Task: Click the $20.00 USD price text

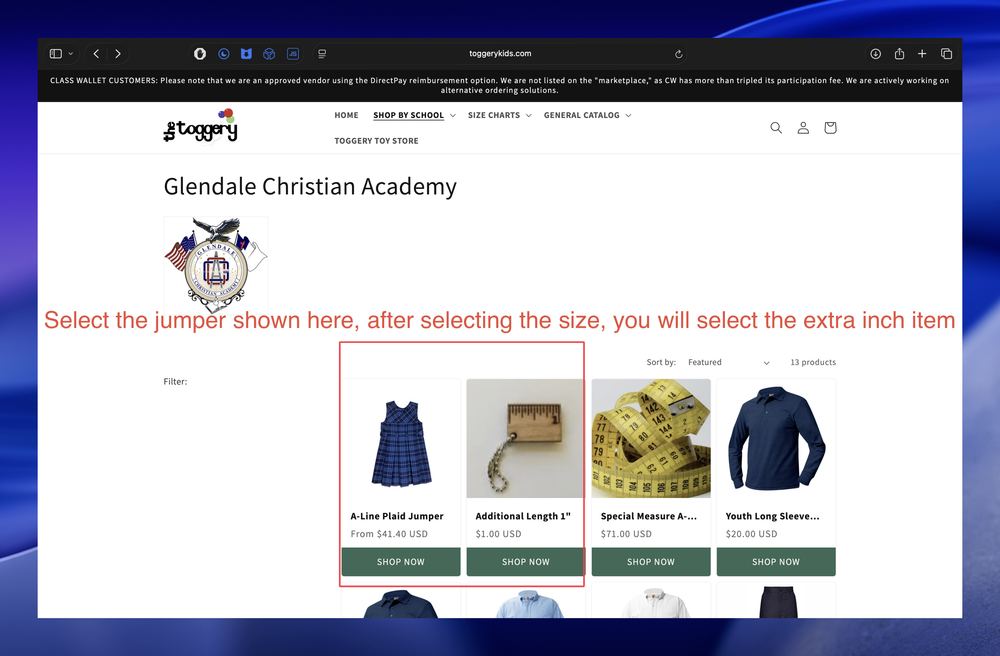Action: coord(751,534)
